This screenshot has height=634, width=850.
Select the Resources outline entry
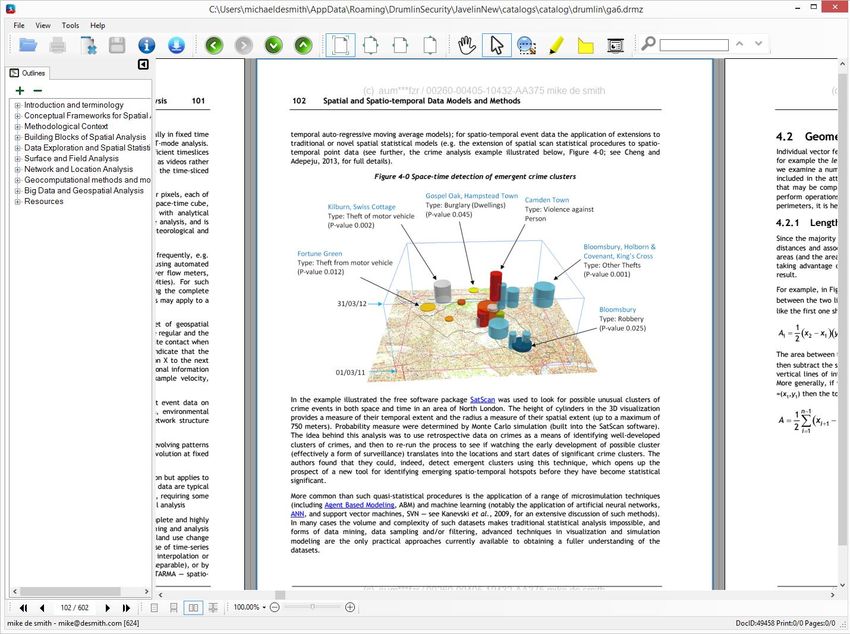pyautogui.click(x=43, y=202)
